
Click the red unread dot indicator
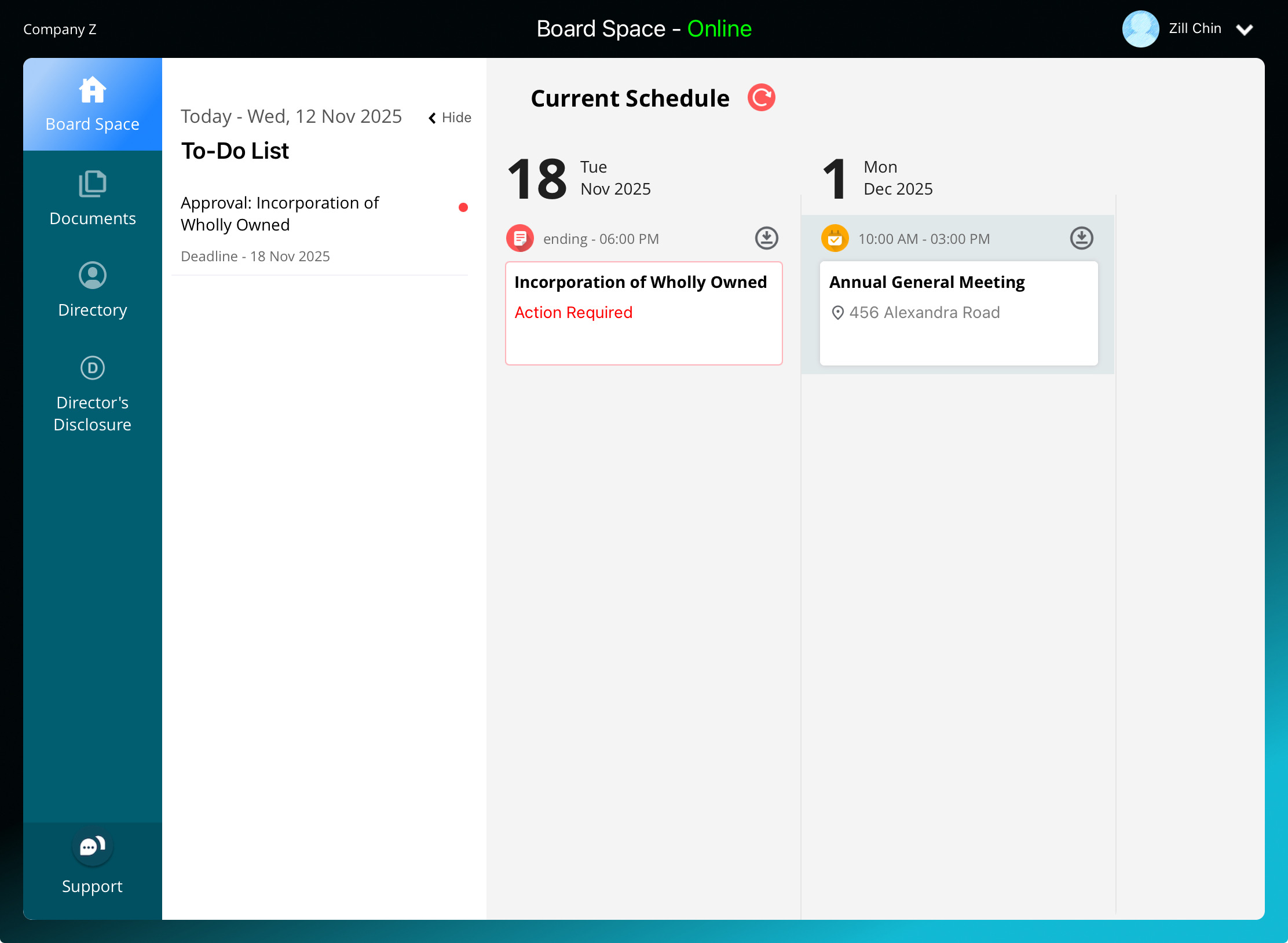click(x=463, y=207)
